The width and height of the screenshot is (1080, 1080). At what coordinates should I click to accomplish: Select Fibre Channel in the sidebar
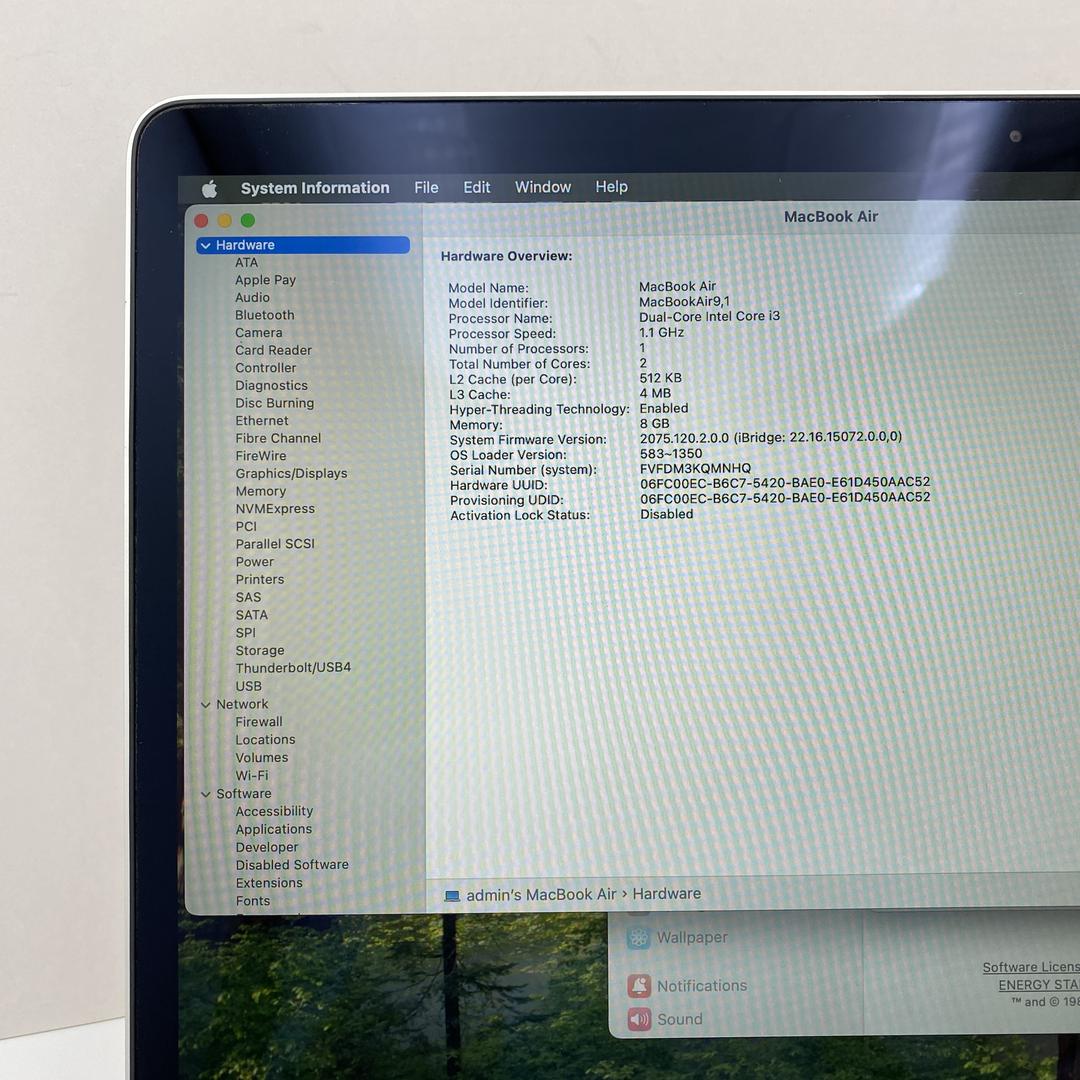(x=278, y=438)
